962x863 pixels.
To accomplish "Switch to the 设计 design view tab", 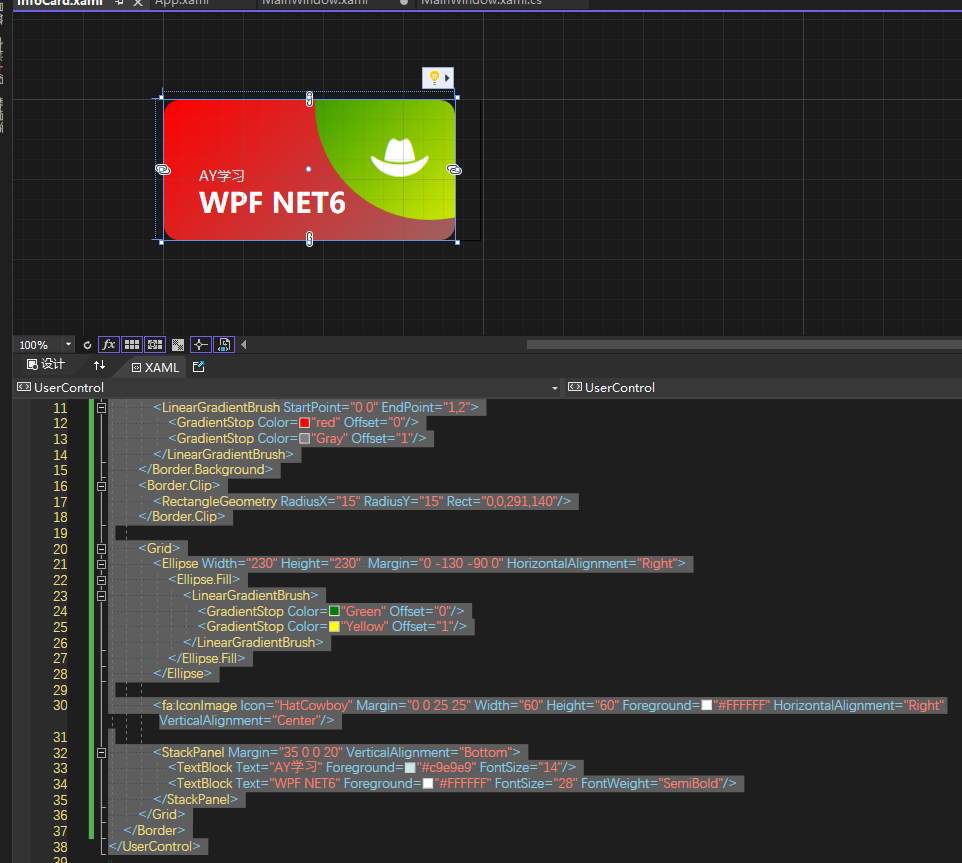I will [x=44, y=365].
